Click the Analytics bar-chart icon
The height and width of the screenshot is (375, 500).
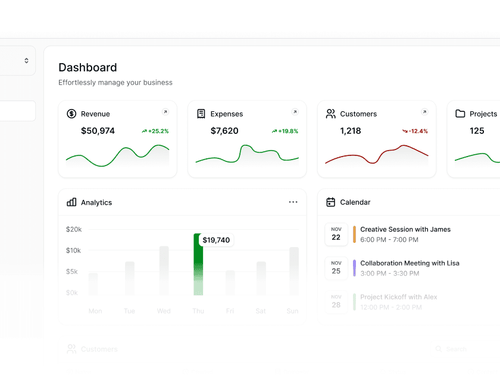tap(71, 202)
